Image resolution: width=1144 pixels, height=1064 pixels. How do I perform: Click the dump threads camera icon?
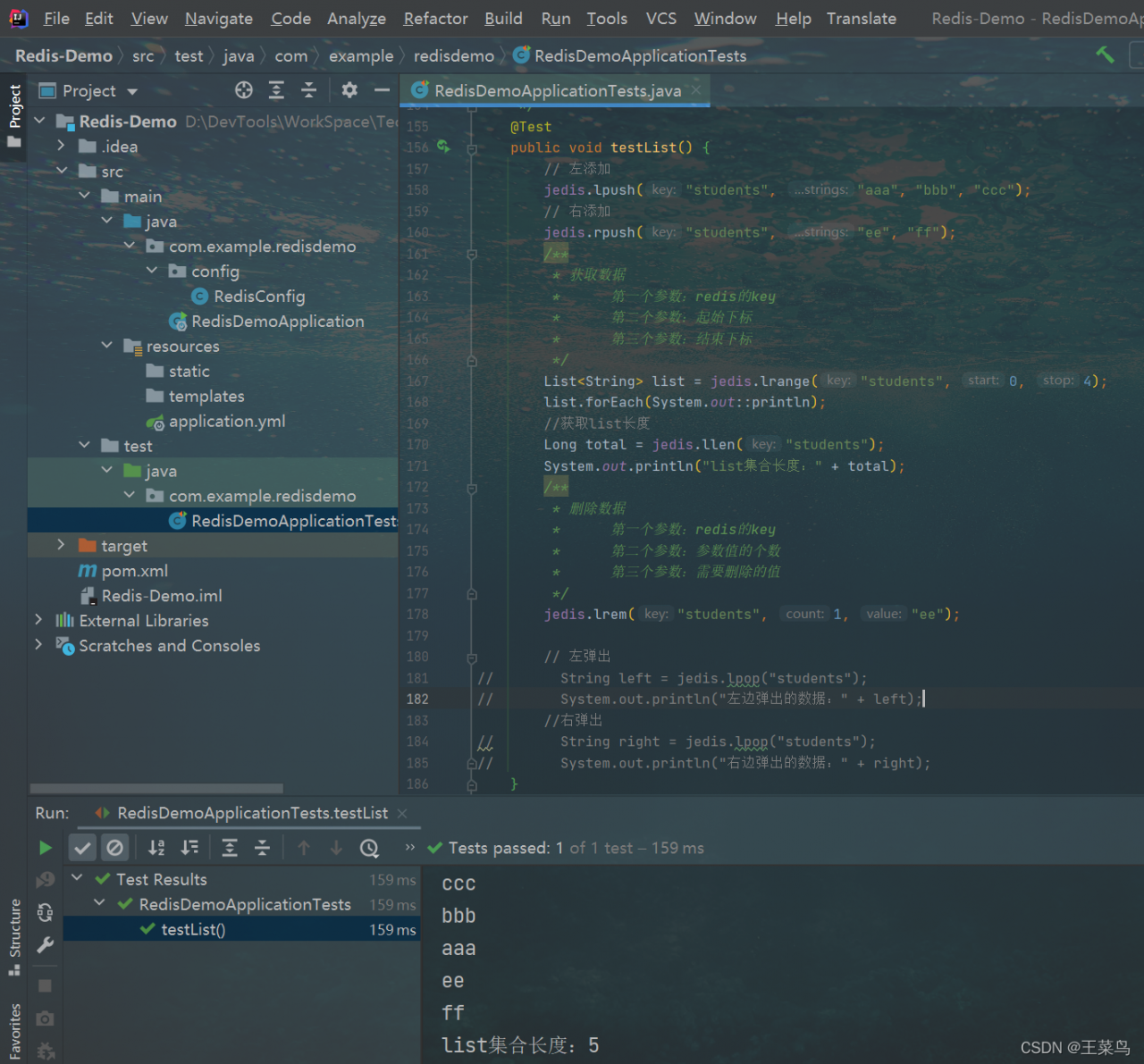45,1018
